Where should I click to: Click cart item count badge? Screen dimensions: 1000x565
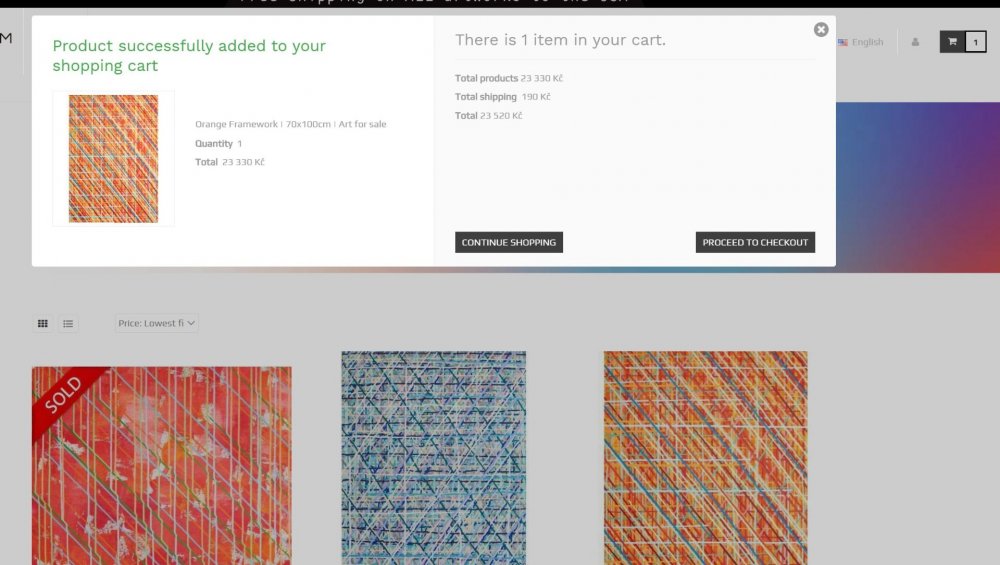pyautogui.click(x=975, y=42)
